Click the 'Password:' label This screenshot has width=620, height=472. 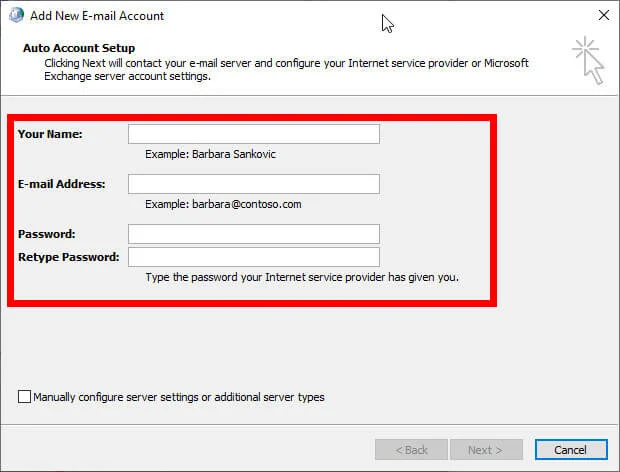[x=47, y=234]
